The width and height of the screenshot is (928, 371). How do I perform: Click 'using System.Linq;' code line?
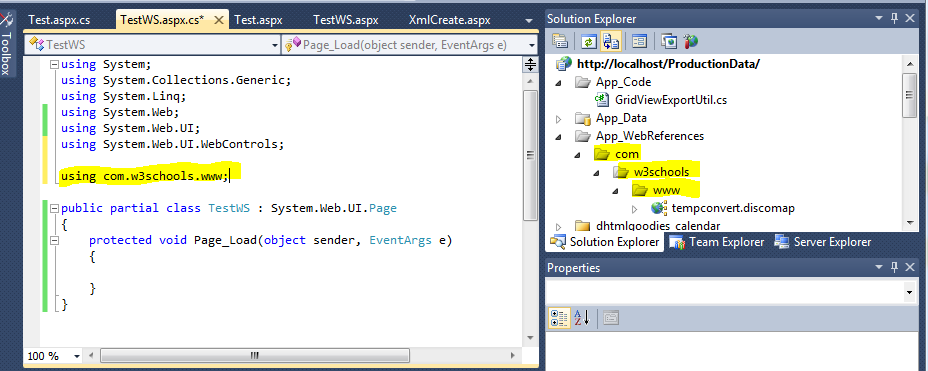[x=123, y=96]
